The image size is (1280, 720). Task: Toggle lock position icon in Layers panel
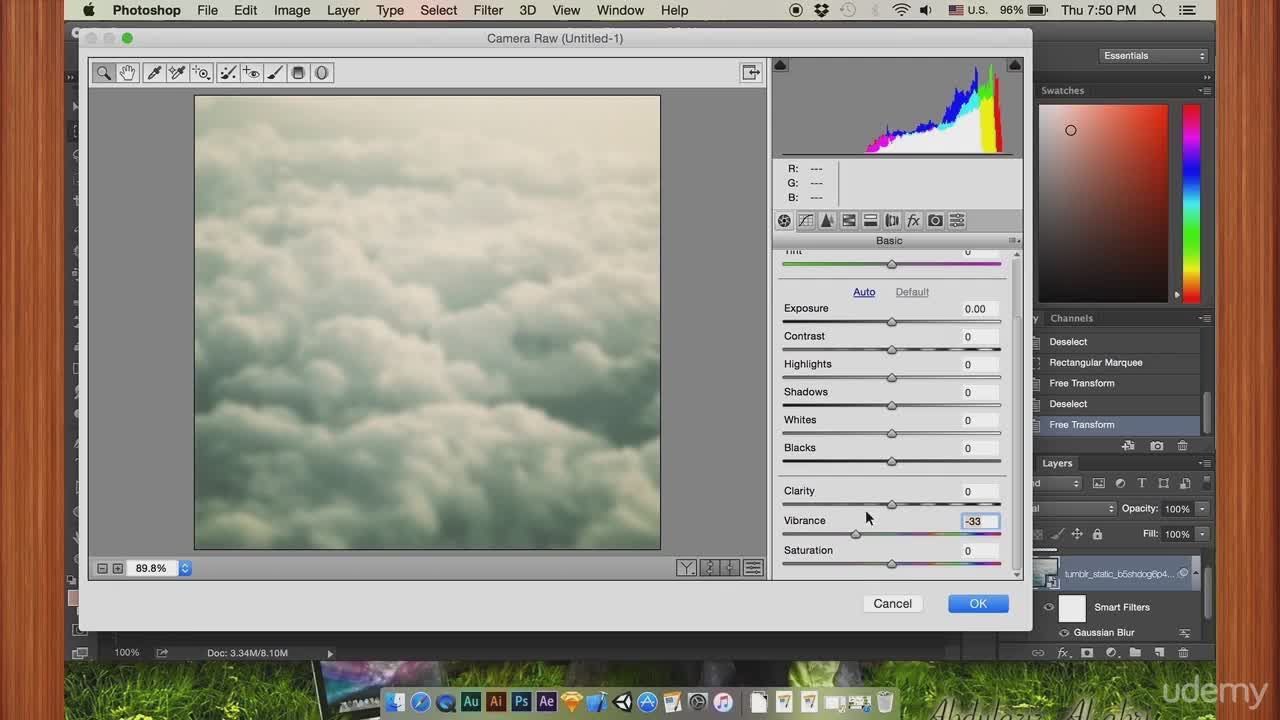(x=1077, y=534)
